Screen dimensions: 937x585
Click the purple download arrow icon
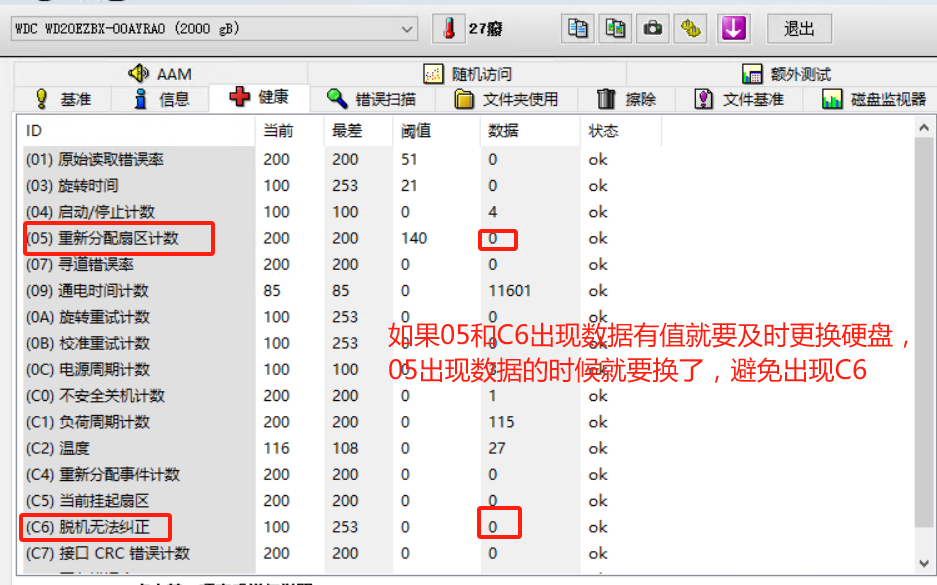pos(733,29)
